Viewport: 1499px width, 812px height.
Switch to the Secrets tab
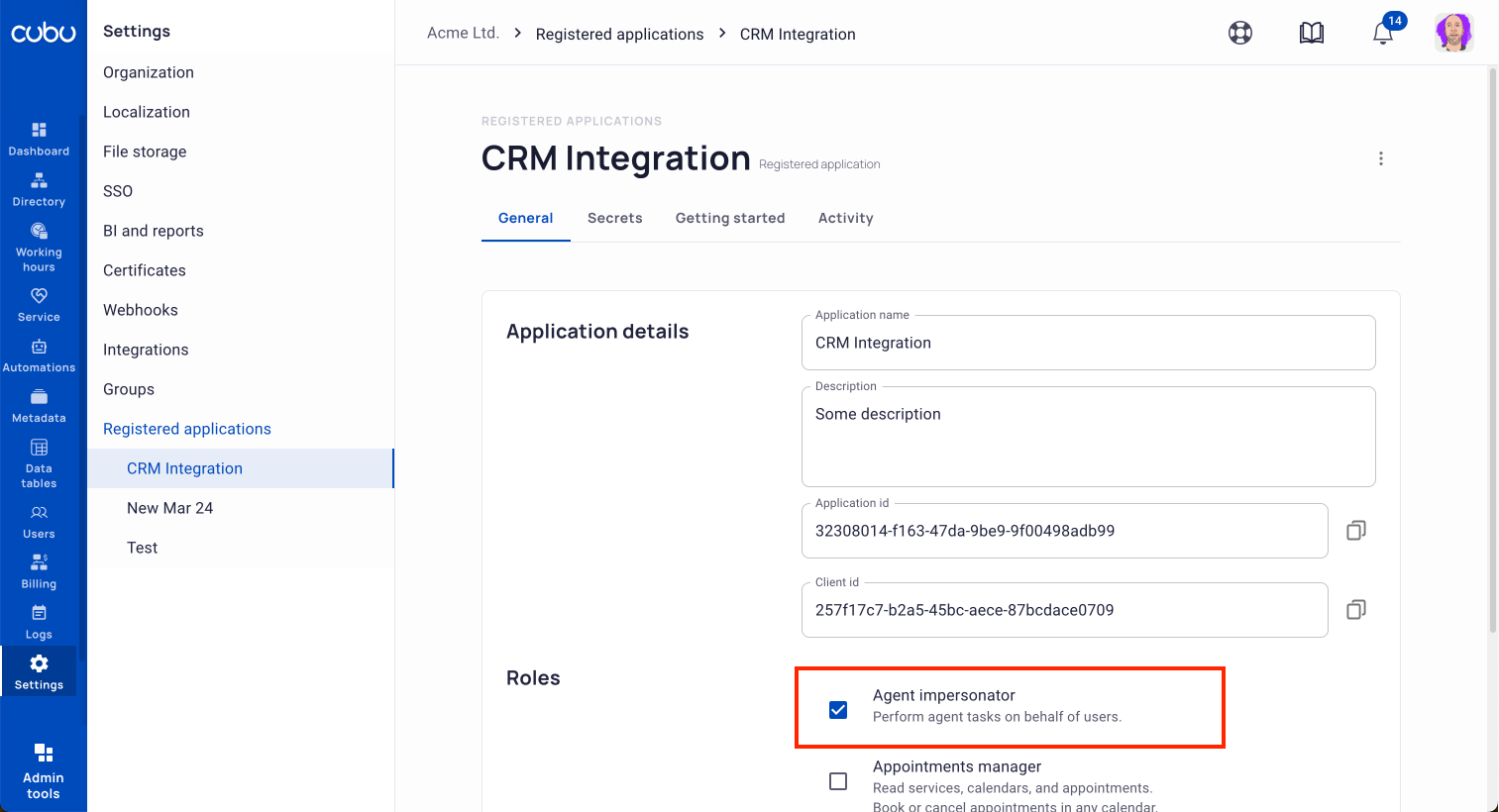click(x=614, y=218)
